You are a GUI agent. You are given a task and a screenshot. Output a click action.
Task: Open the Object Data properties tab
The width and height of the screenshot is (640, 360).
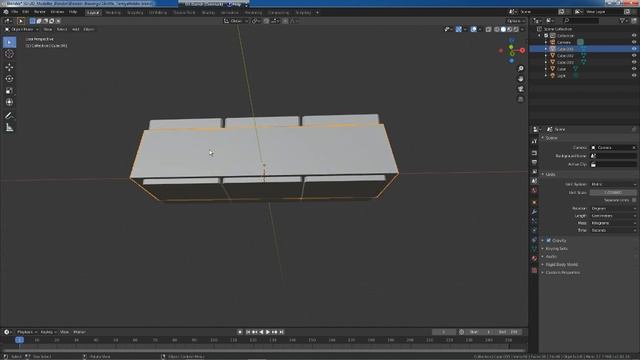pyautogui.click(x=534, y=249)
